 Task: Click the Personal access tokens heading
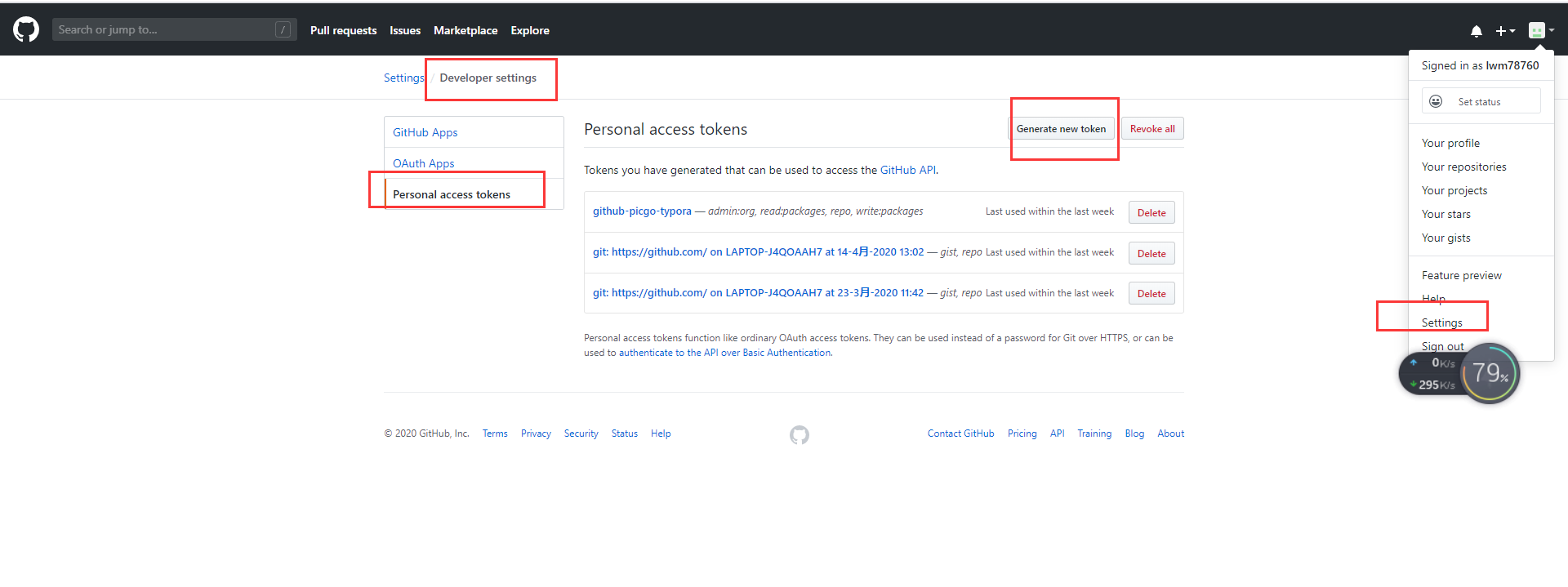pyautogui.click(x=666, y=129)
